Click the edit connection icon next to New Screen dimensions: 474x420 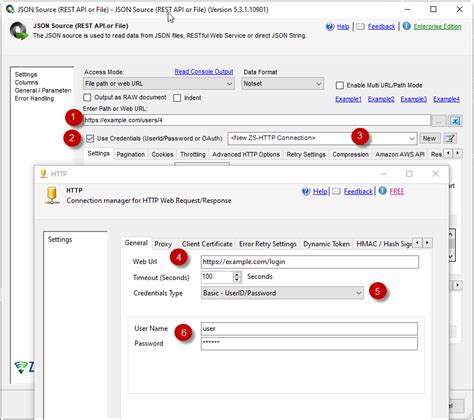click(450, 138)
